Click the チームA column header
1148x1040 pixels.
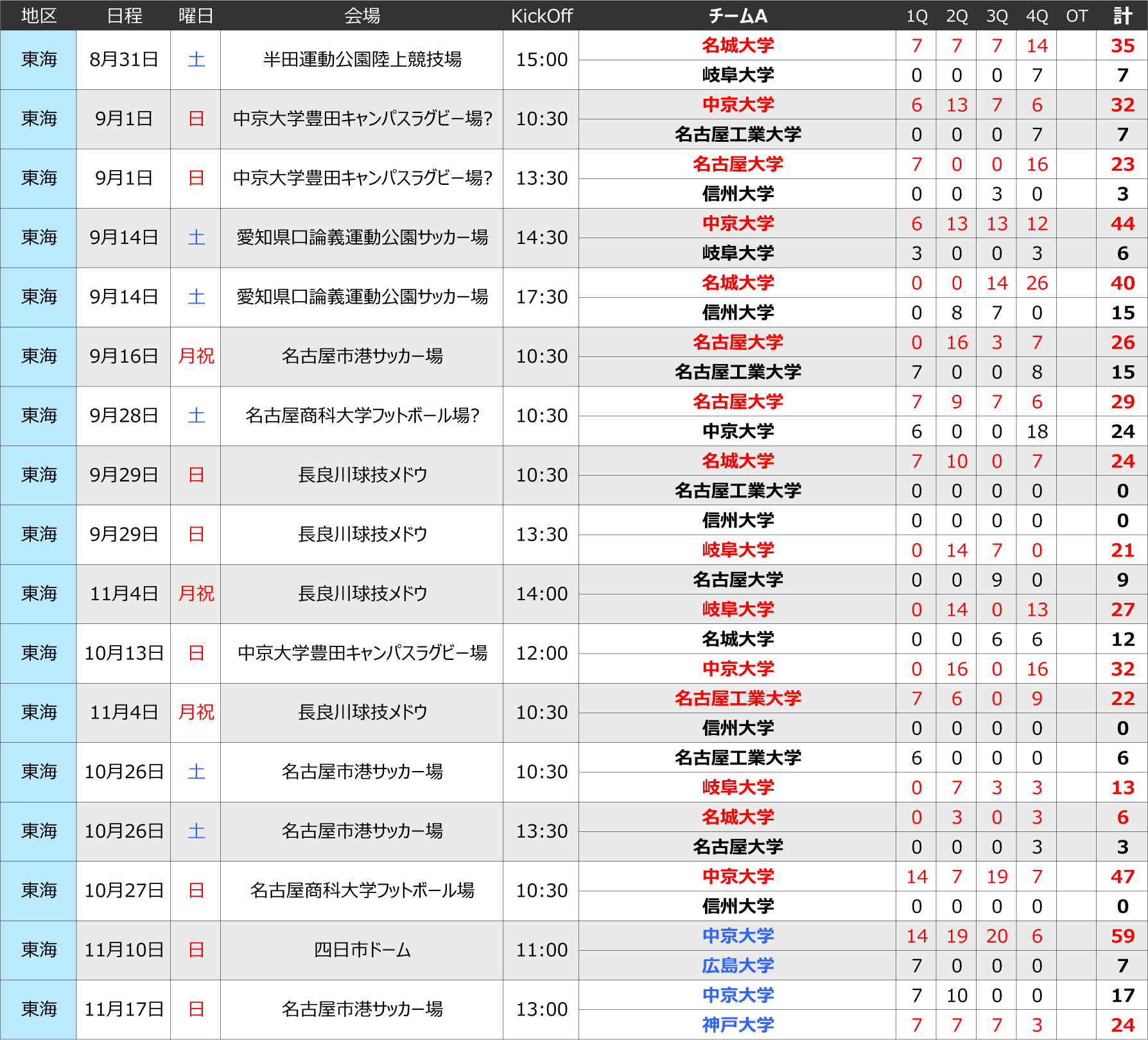click(738, 15)
